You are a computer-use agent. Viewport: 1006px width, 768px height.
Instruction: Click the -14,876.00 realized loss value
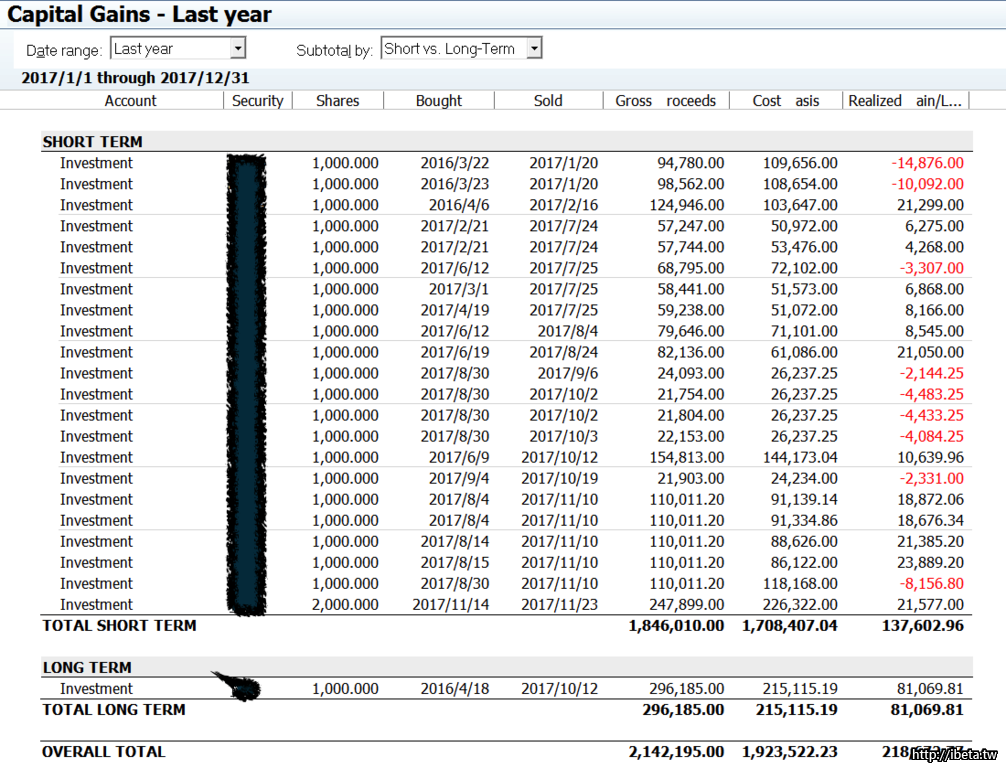point(927,163)
